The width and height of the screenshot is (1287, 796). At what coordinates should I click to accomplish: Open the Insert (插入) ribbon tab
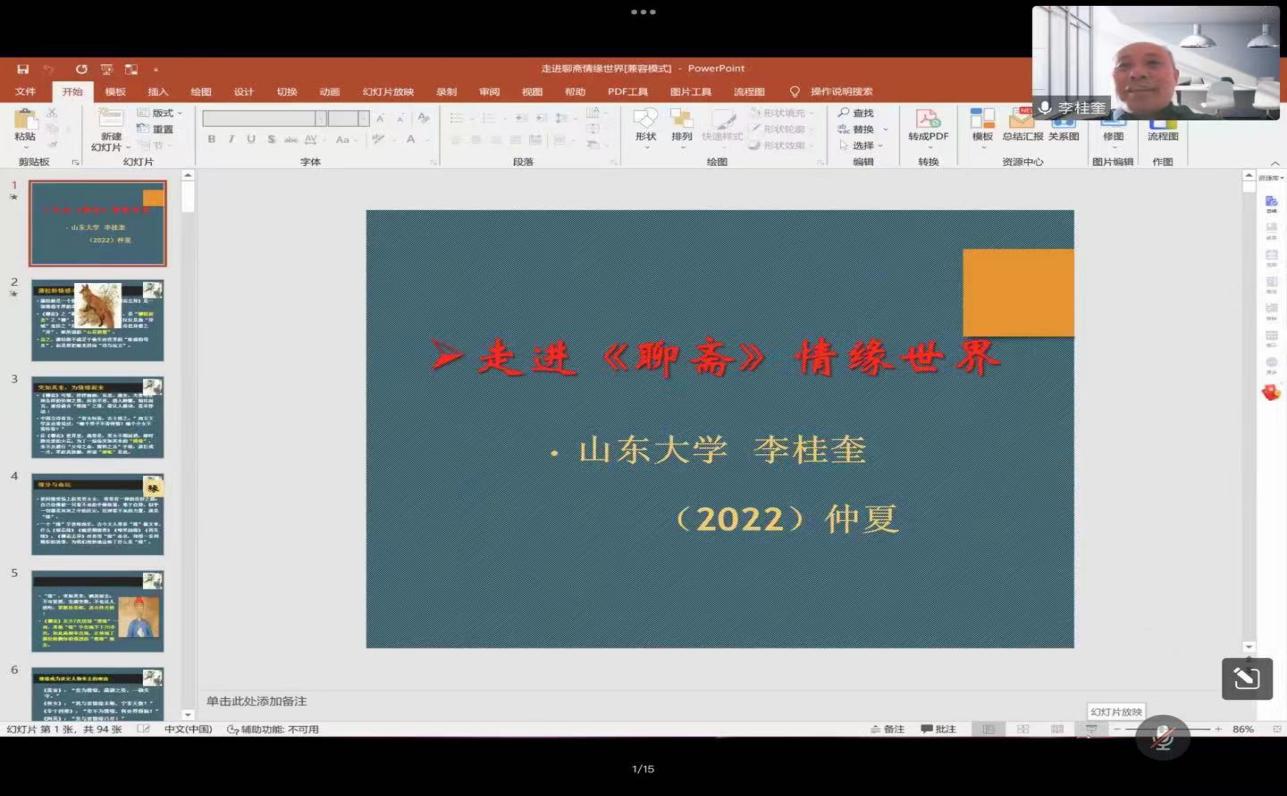158,92
